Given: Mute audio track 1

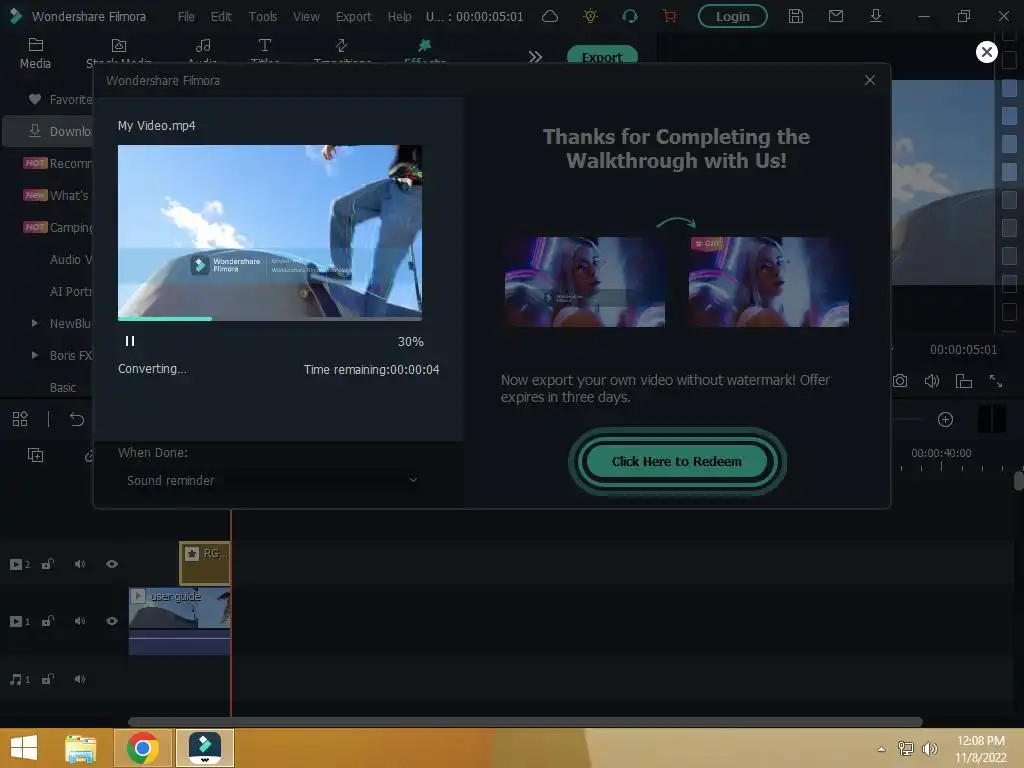Looking at the screenshot, I should click(x=80, y=679).
